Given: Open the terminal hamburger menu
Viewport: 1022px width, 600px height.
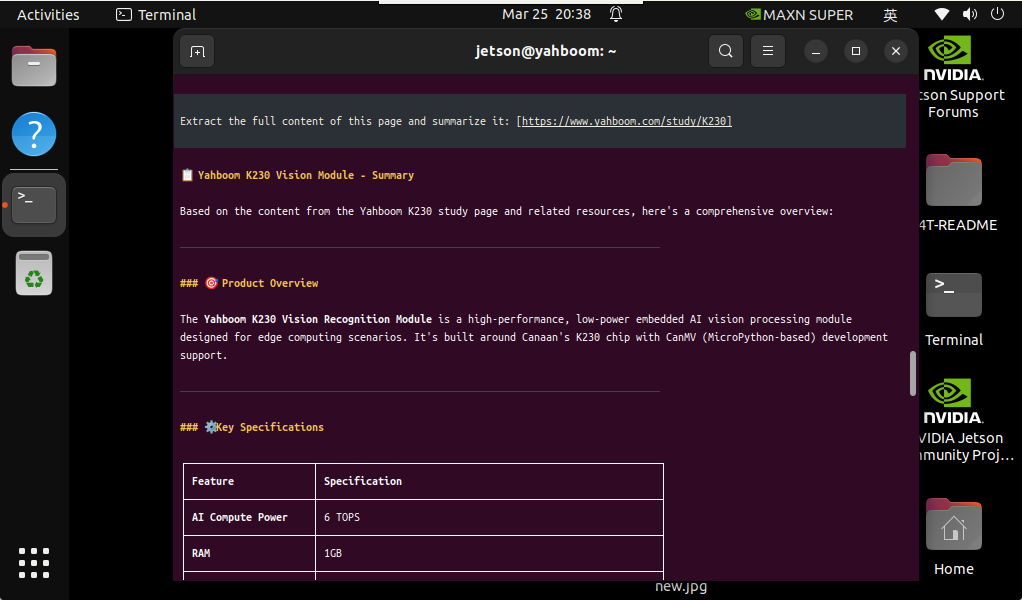Looking at the screenshot, I should [x=768, y=51].
